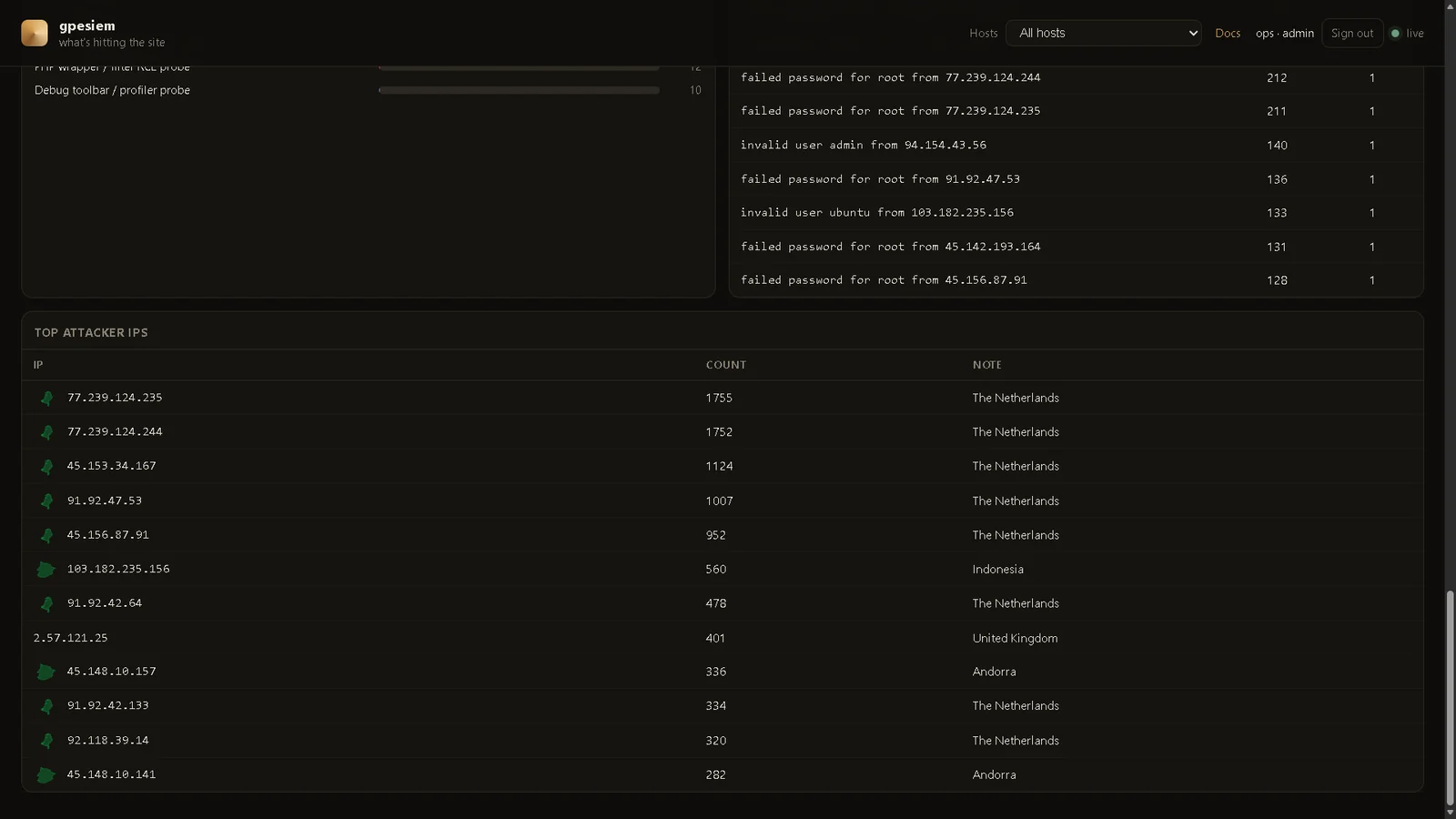Click the page vertical scrollbar thumb
The image size is (1456, 819).
[1450, 696]
